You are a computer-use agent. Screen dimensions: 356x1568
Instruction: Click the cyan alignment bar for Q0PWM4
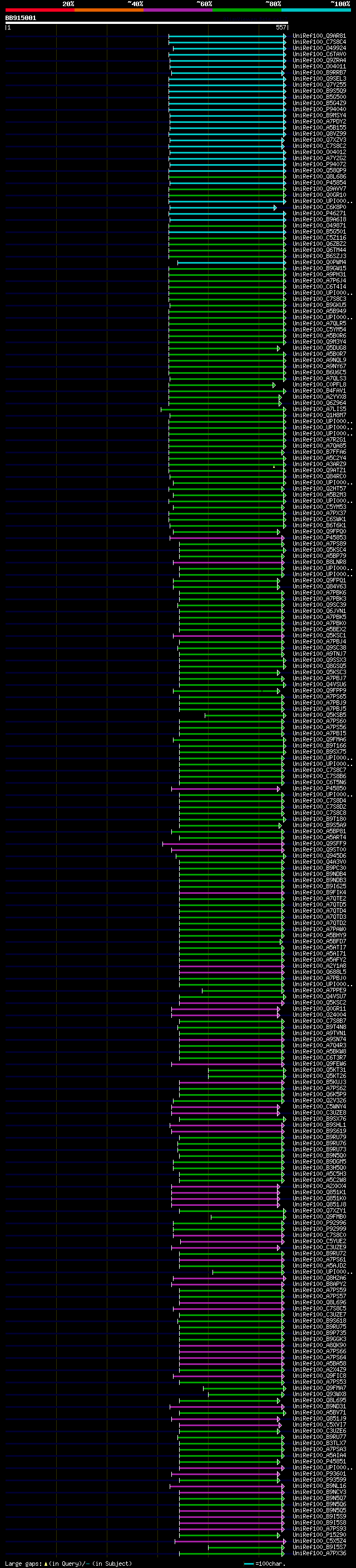[x=231, y=263]
